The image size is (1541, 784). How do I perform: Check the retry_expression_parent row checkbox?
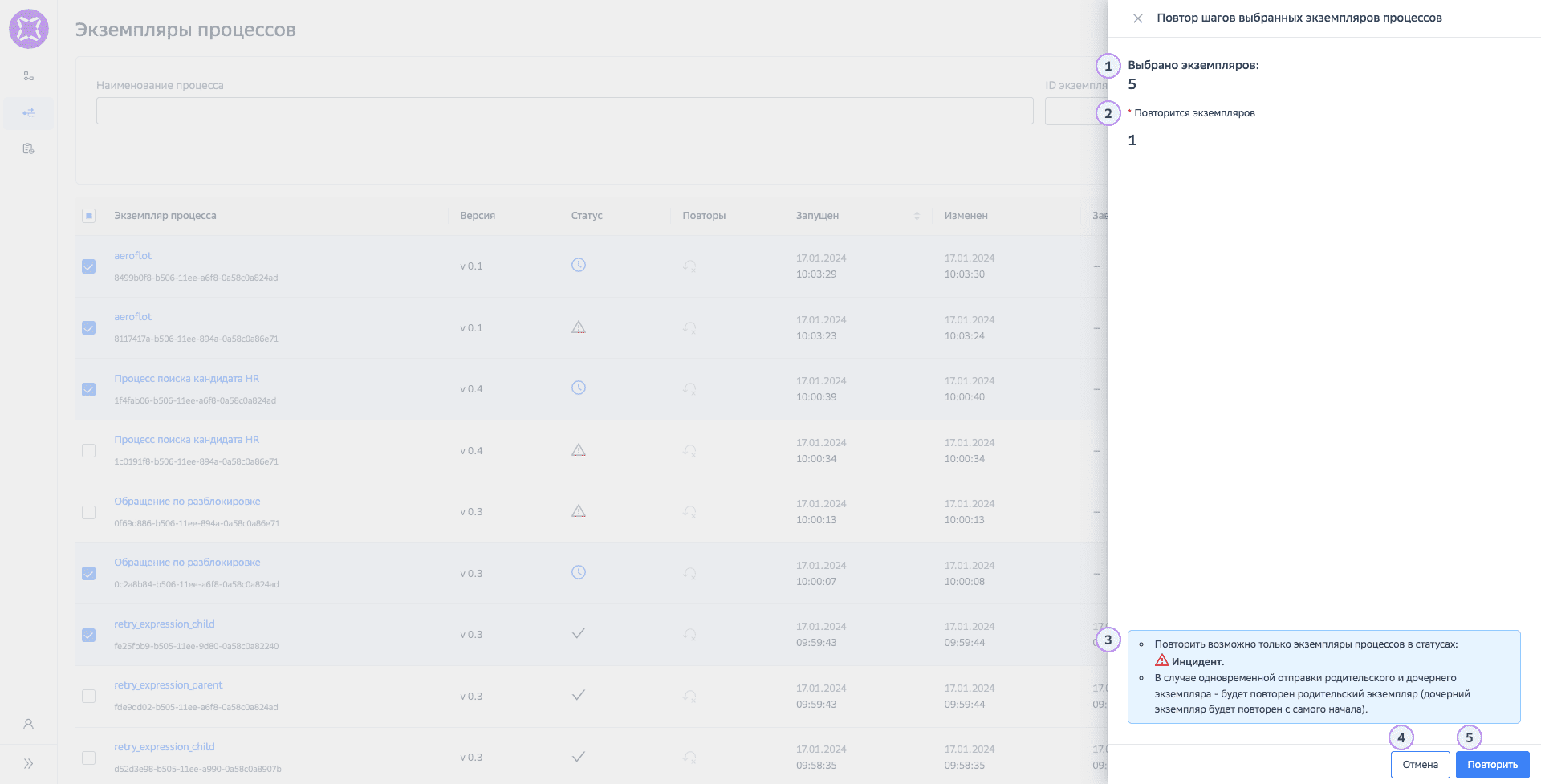click(89, 697)
